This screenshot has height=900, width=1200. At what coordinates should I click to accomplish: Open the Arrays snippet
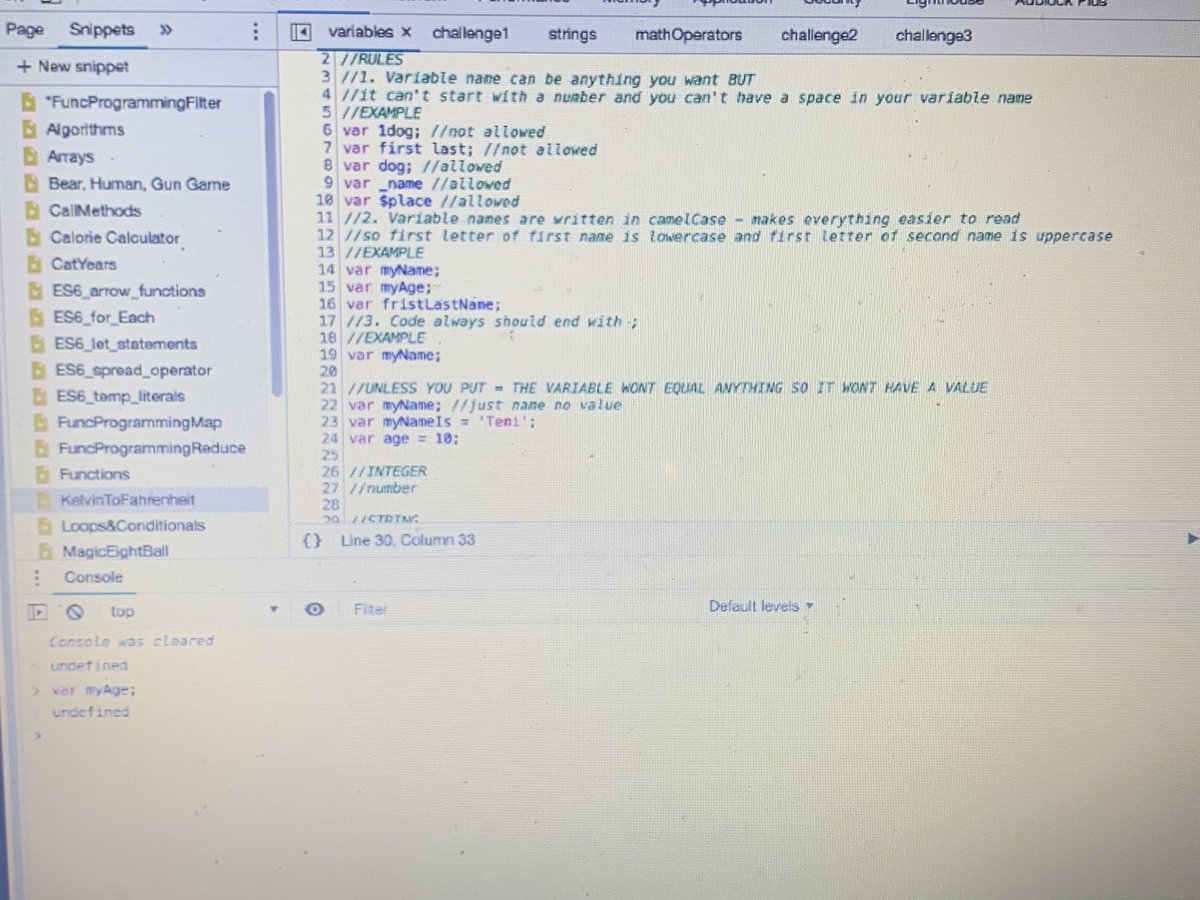click(70, 157)
